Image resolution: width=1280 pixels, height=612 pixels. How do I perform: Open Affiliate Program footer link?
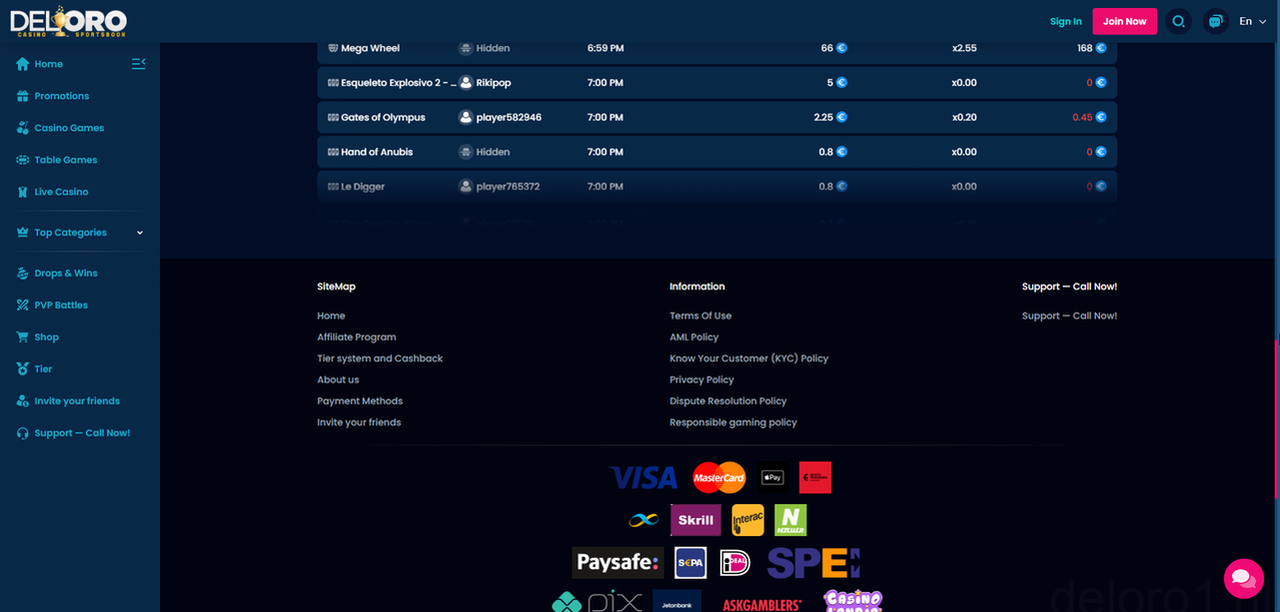(x=357, y=337)
